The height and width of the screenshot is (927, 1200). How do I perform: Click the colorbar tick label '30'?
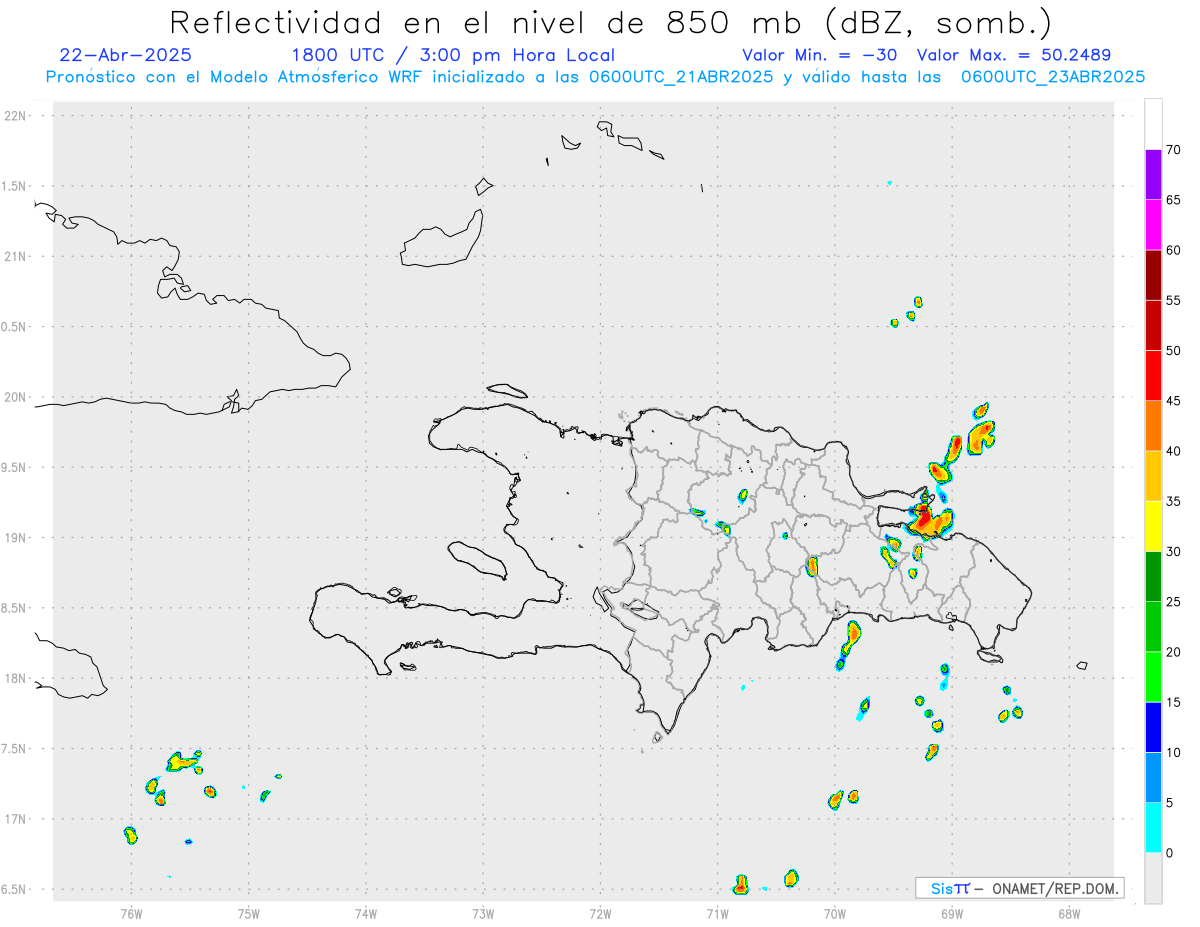click(1173, 552)
